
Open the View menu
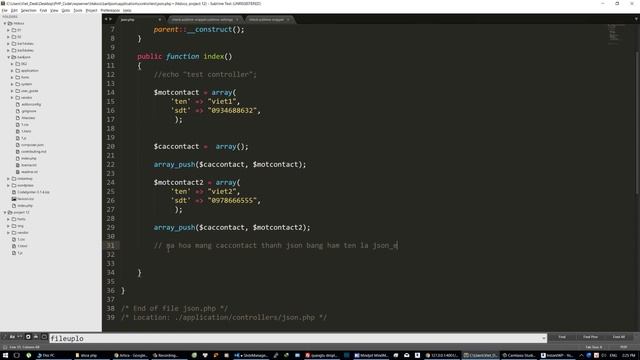[54, 10]
